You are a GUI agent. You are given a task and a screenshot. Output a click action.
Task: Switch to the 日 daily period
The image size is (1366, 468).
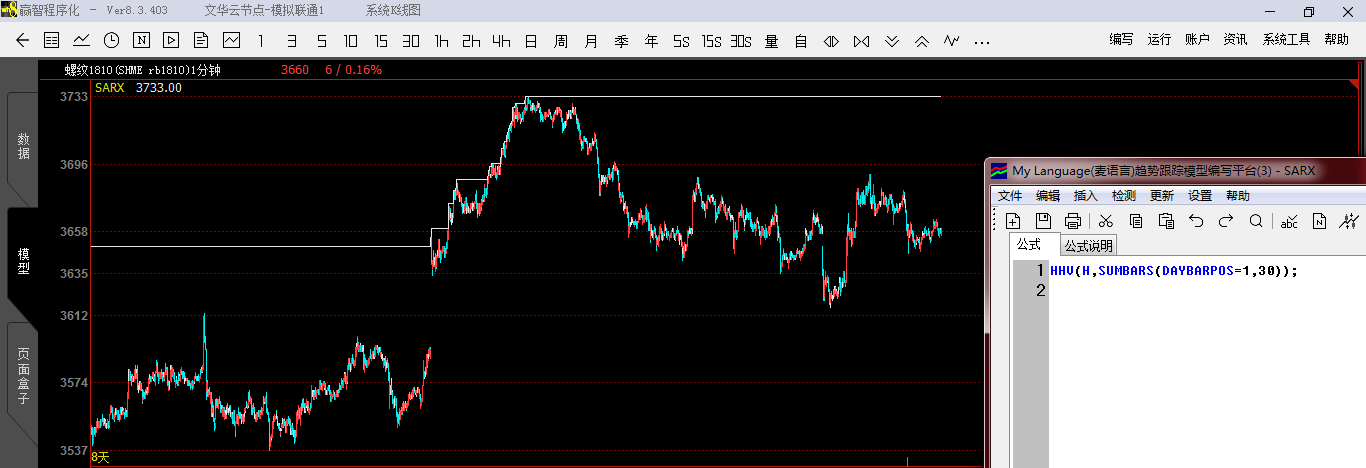point(530,41)
